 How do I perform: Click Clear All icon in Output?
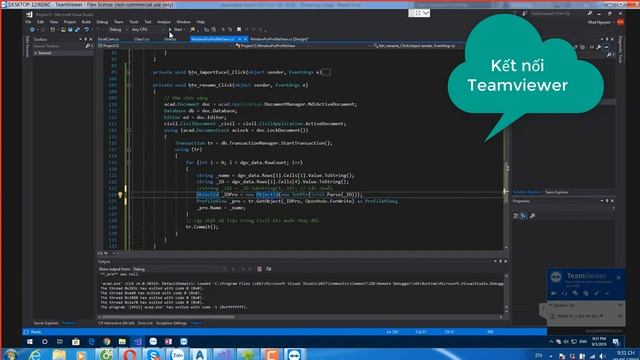tap(259, 269)
